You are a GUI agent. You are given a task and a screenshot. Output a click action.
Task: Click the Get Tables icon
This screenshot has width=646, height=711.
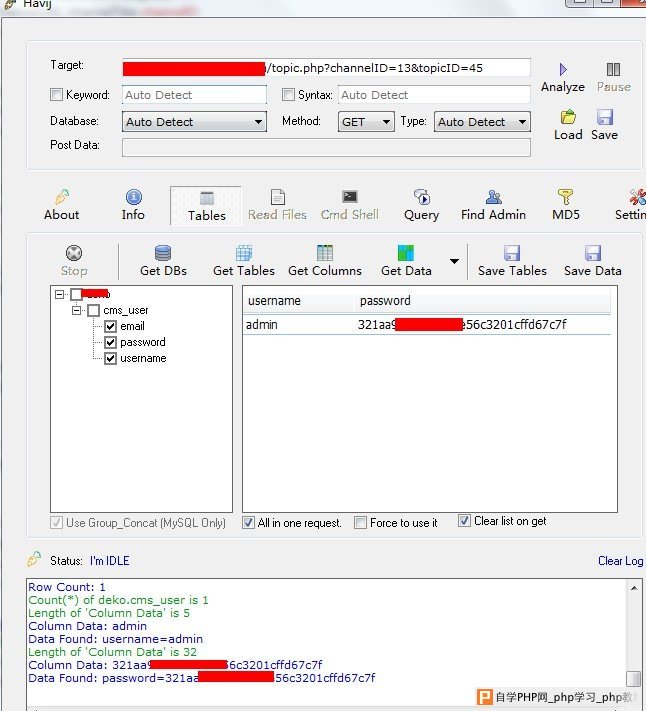click(x=244, y=253)
